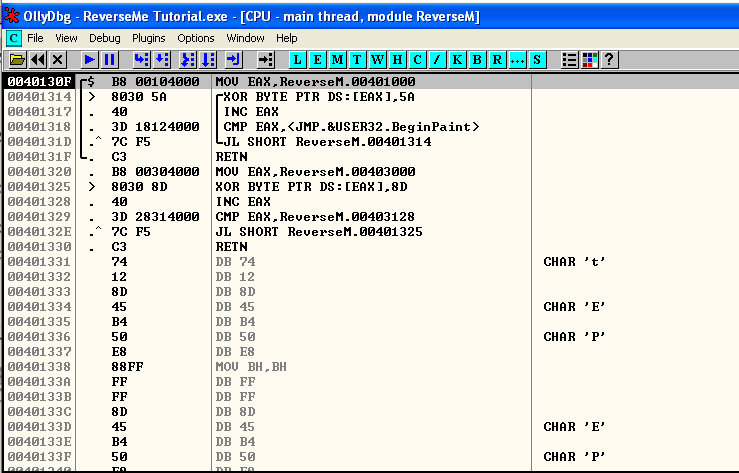The image size is (739, 473).
Task: Select XOR BYTE PTR DS:[EAX],8D instruction
Action: (312, 187)
